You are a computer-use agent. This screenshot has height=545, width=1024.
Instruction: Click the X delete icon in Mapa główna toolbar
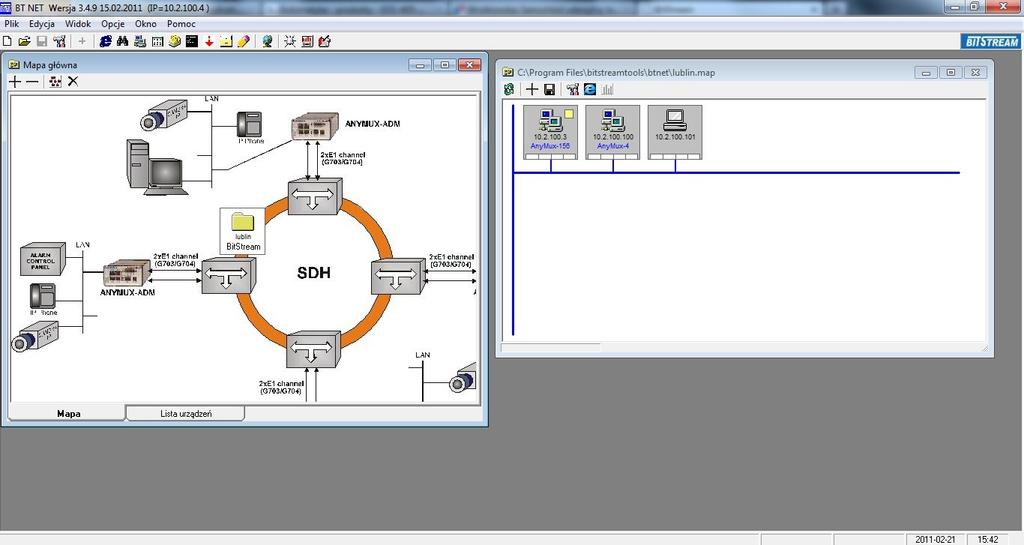73,82
